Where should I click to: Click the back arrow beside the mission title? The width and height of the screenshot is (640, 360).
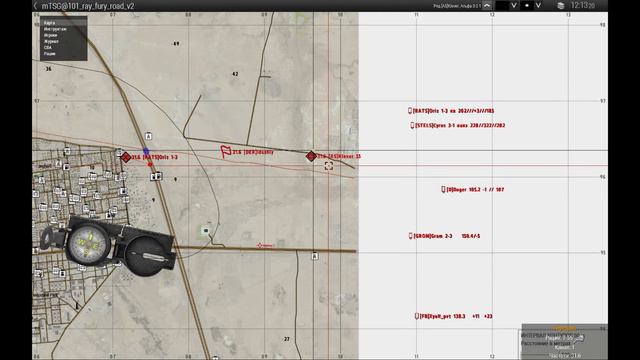point(36,6)
